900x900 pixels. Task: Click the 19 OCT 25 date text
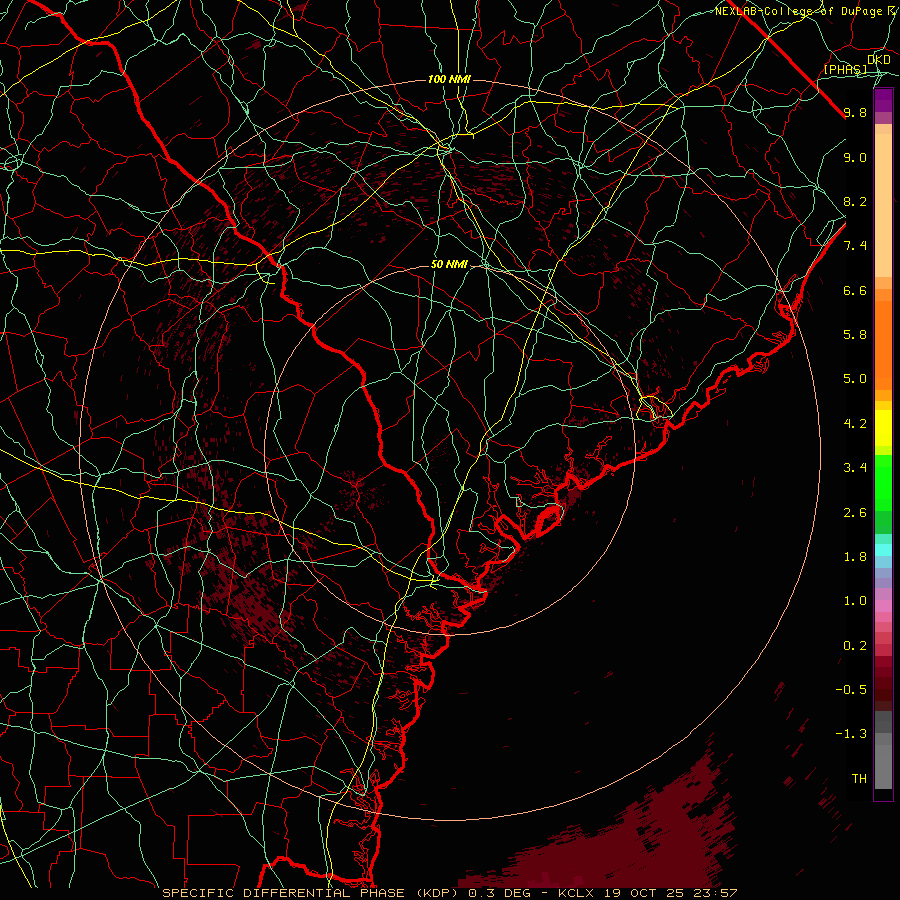[x=642, y=893]
